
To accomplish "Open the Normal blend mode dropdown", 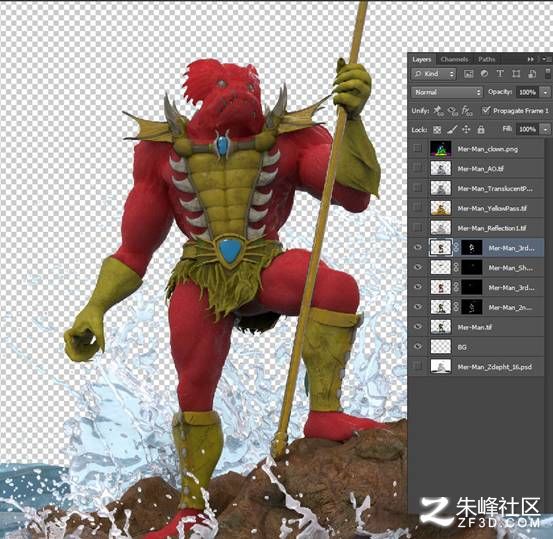I will pyautogui.click(x=446, y=92).
